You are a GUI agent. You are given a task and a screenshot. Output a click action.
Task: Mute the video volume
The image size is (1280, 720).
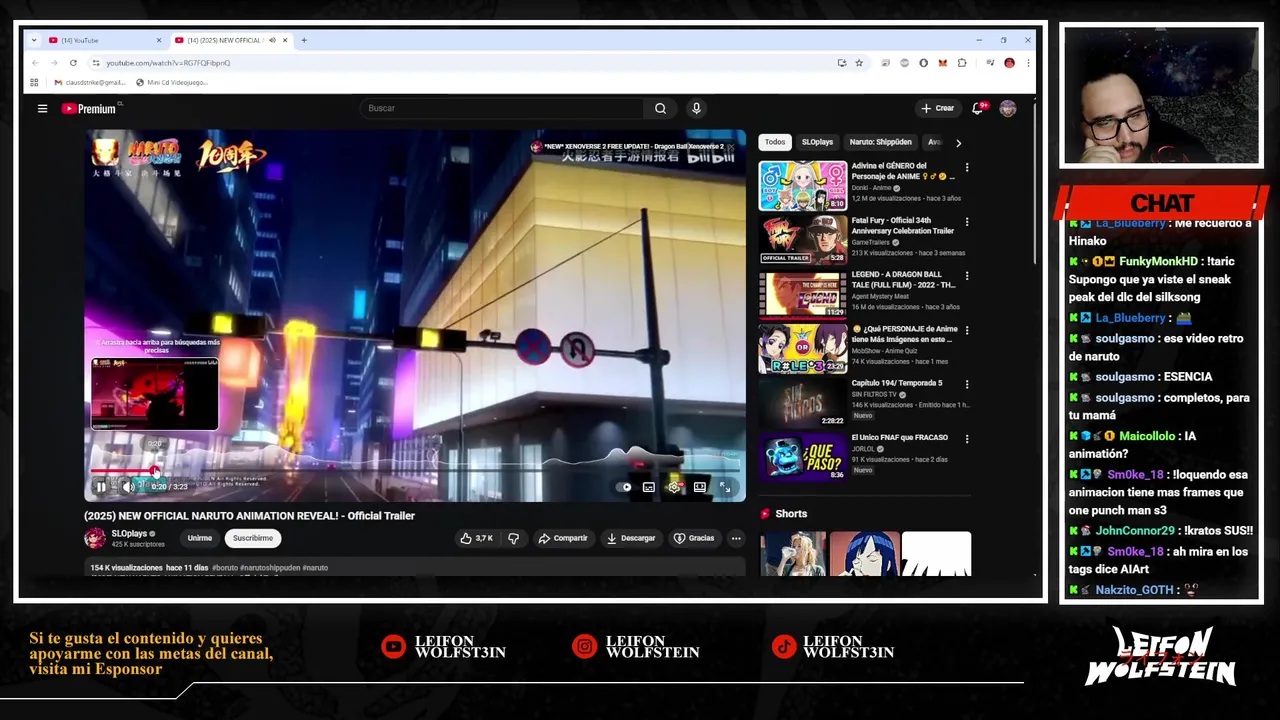127,487
